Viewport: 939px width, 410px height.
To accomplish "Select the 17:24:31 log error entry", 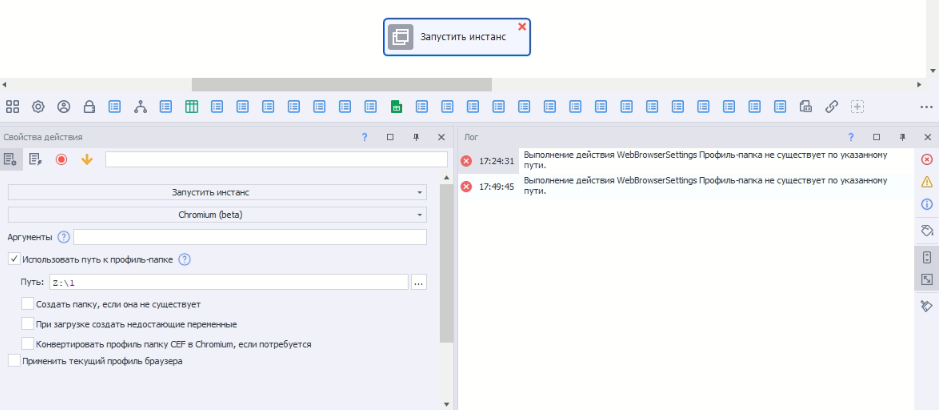I will click(x=686, y=160).
